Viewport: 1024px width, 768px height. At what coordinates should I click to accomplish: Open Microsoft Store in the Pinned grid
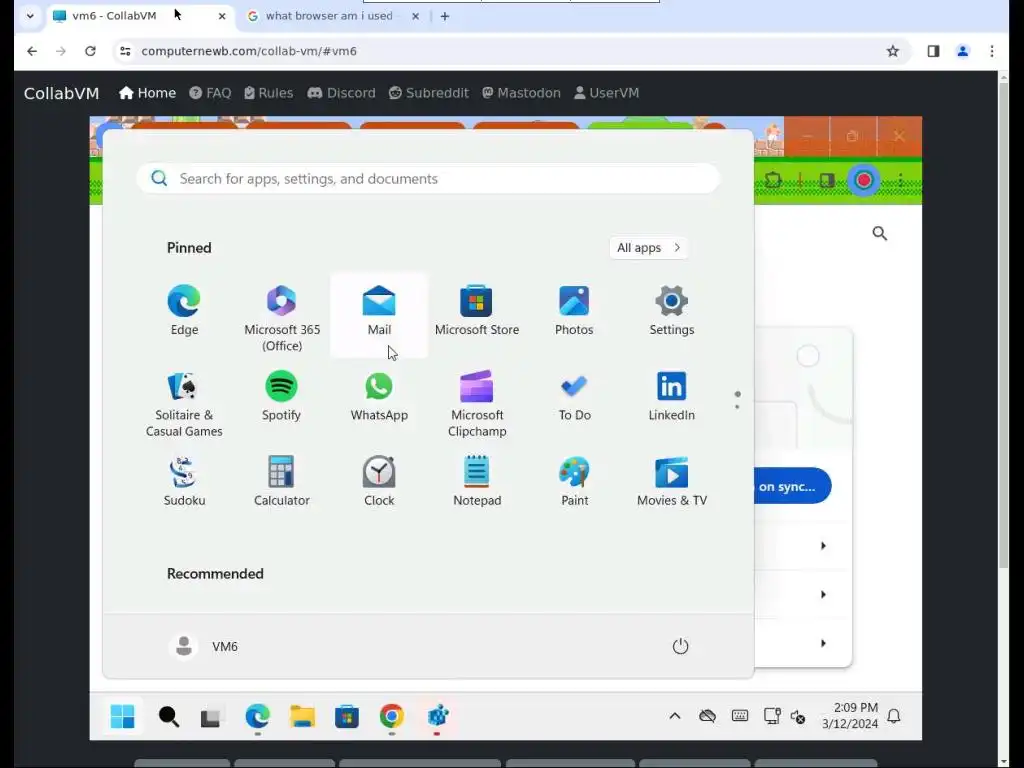[477, 311]
